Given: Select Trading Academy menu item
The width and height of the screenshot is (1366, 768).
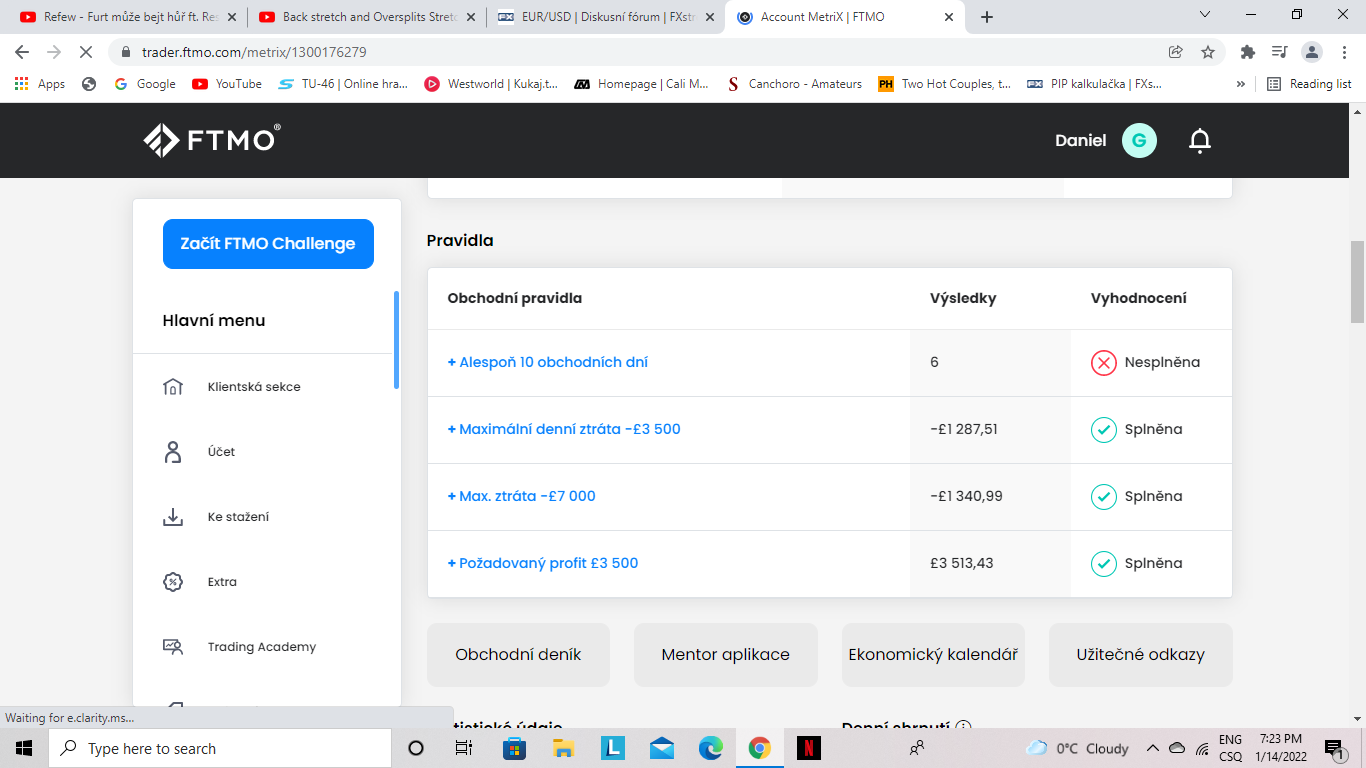Looking at the screenshot, I should click(262, 647).
